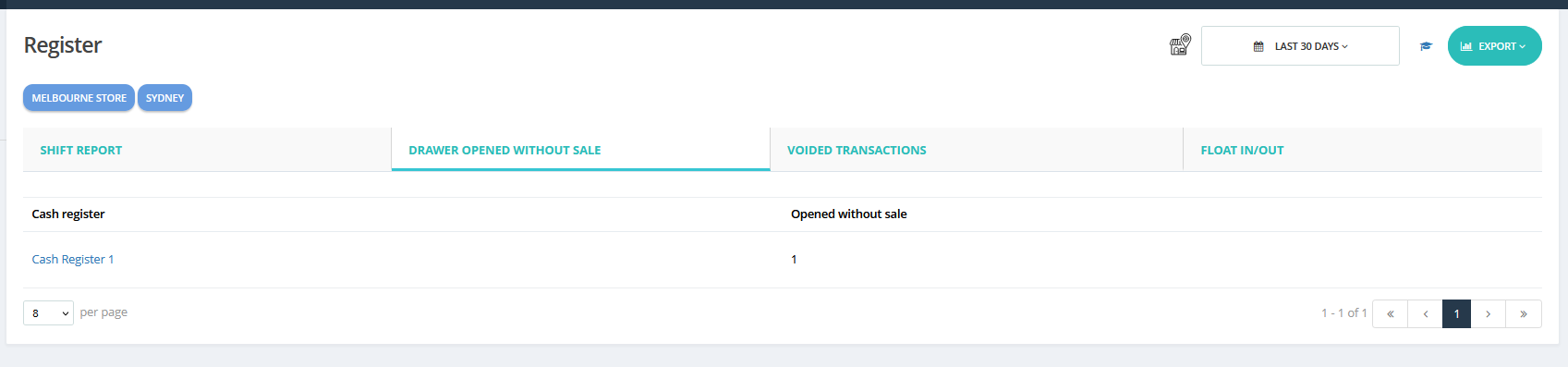Image resolution: width=1568 pixels, height=367 pixels.
Task: Go to next page arrow
Action: (x=1489, y=313)
